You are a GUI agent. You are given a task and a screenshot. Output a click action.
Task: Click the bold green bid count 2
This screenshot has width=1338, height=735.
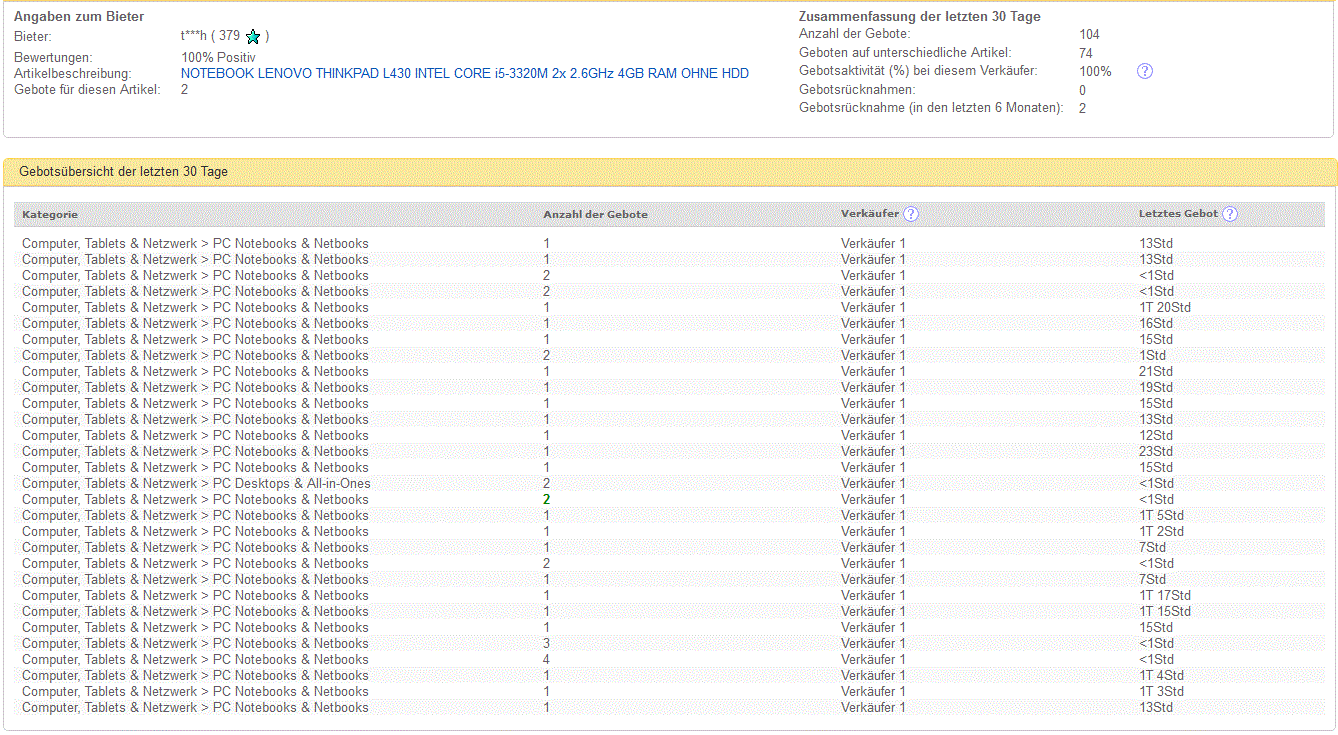pos(546,499)
